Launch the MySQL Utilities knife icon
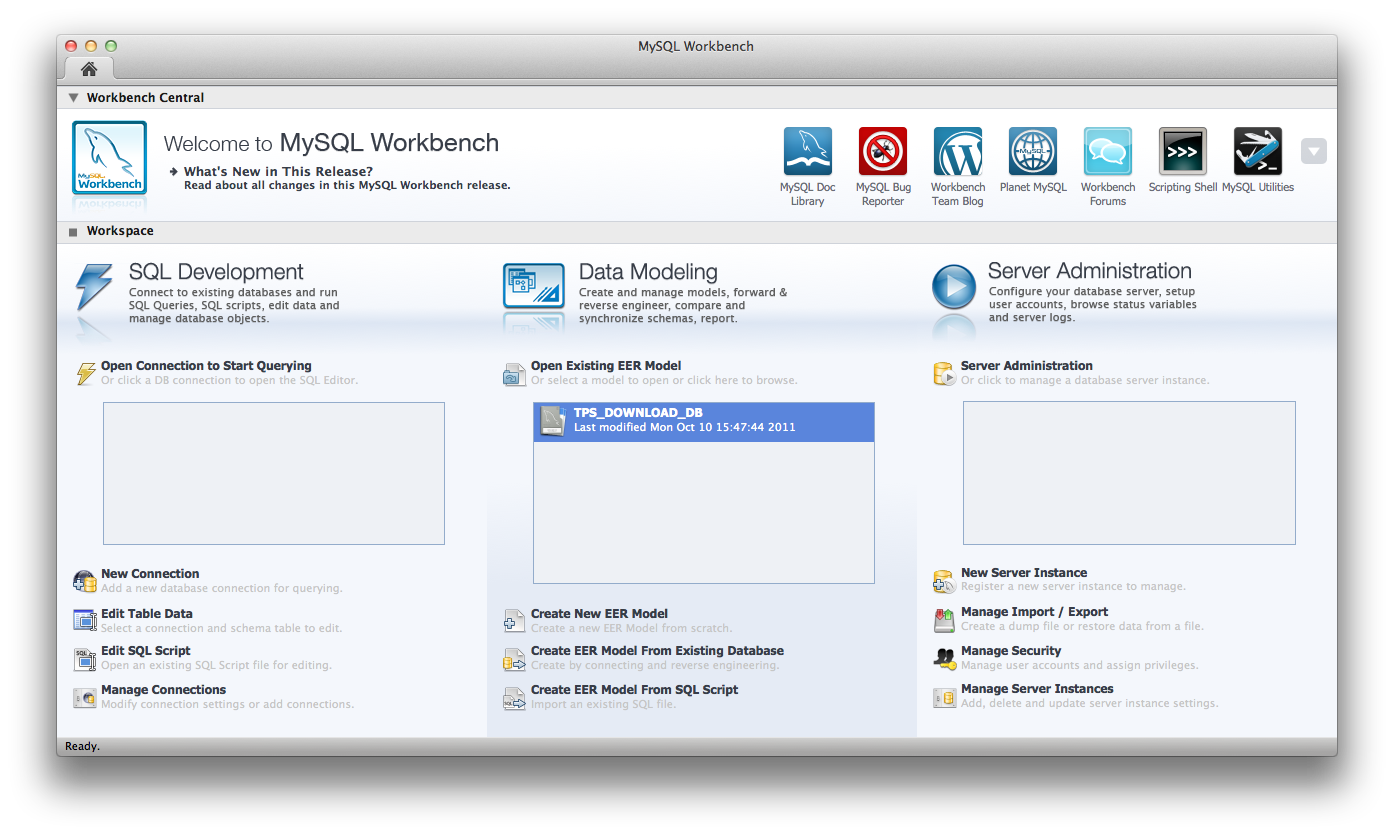1394x835 pixels. tap(1258, 152)
